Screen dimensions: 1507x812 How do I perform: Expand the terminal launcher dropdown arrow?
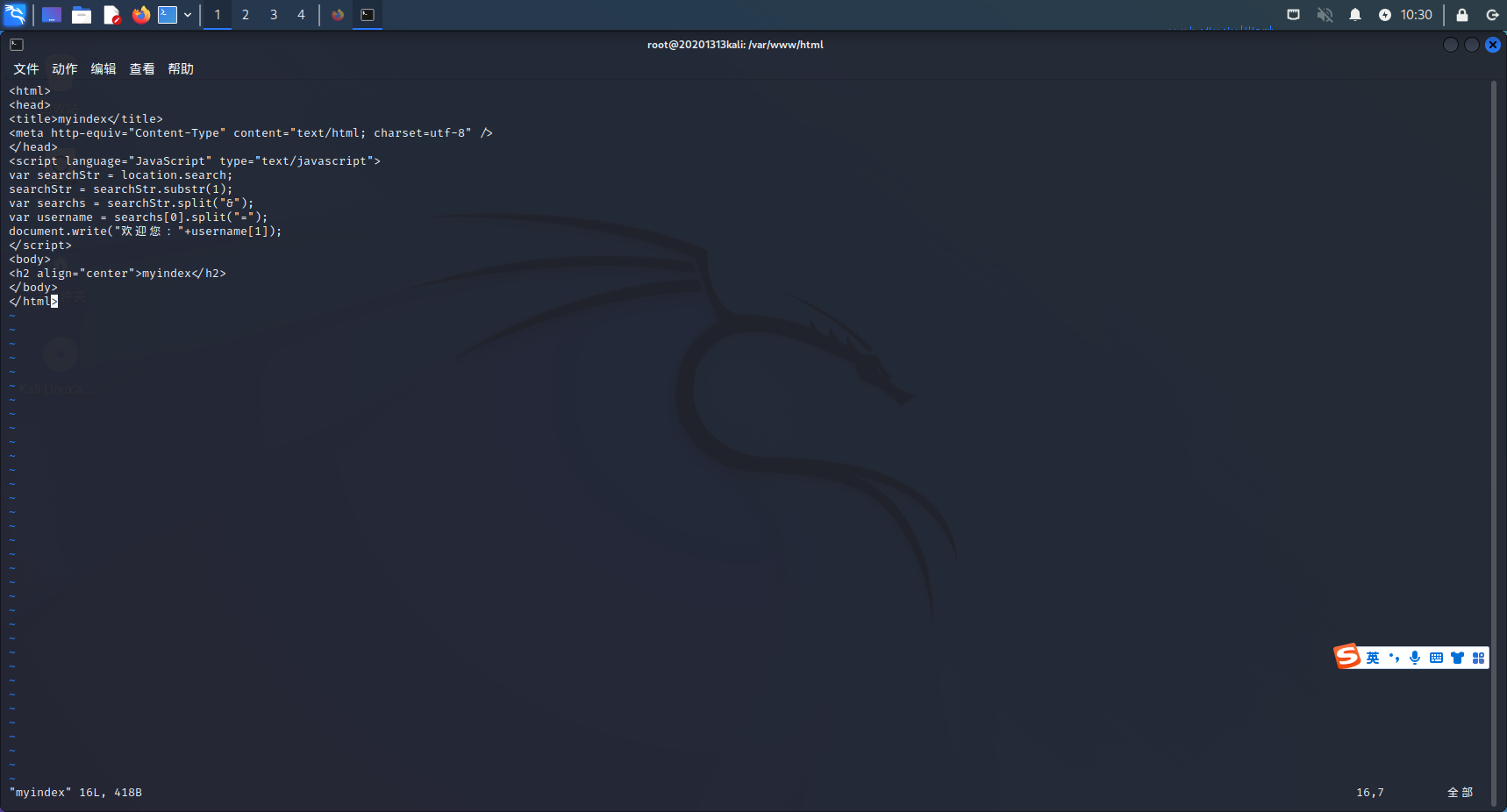[188, 15]
